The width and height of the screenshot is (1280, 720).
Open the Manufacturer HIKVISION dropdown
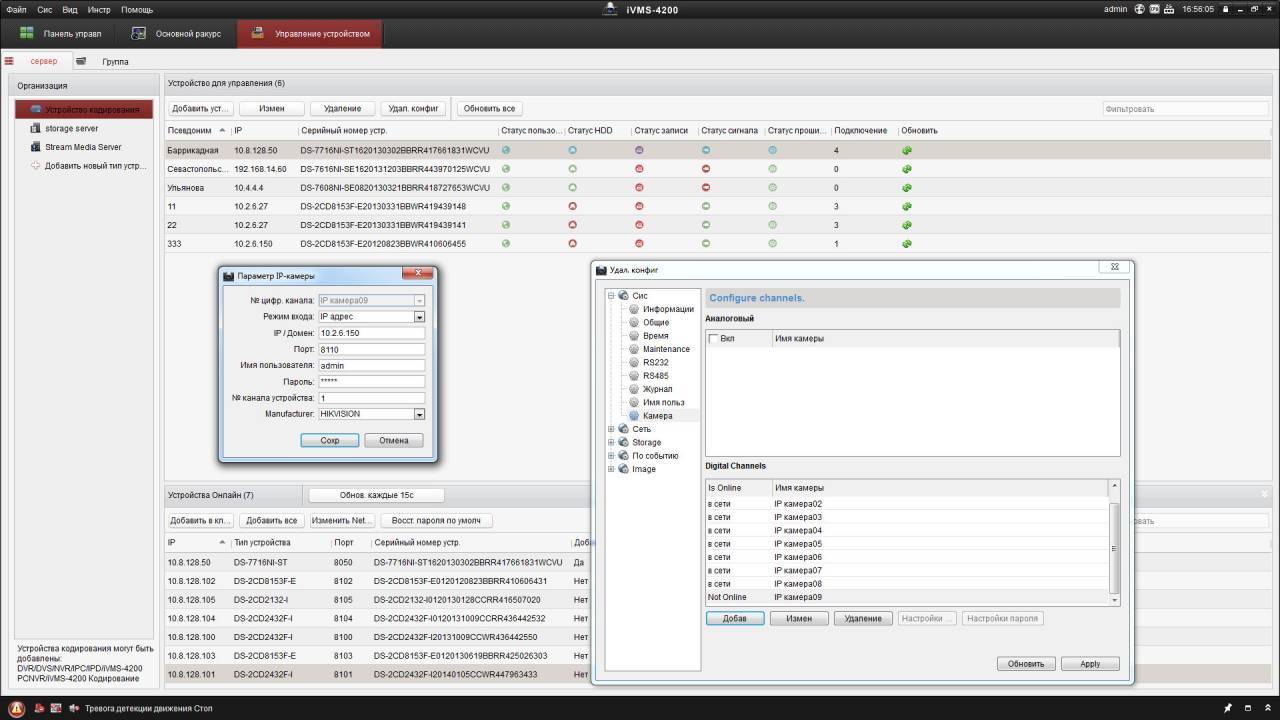pyautogui.click(x=419, y=414)
